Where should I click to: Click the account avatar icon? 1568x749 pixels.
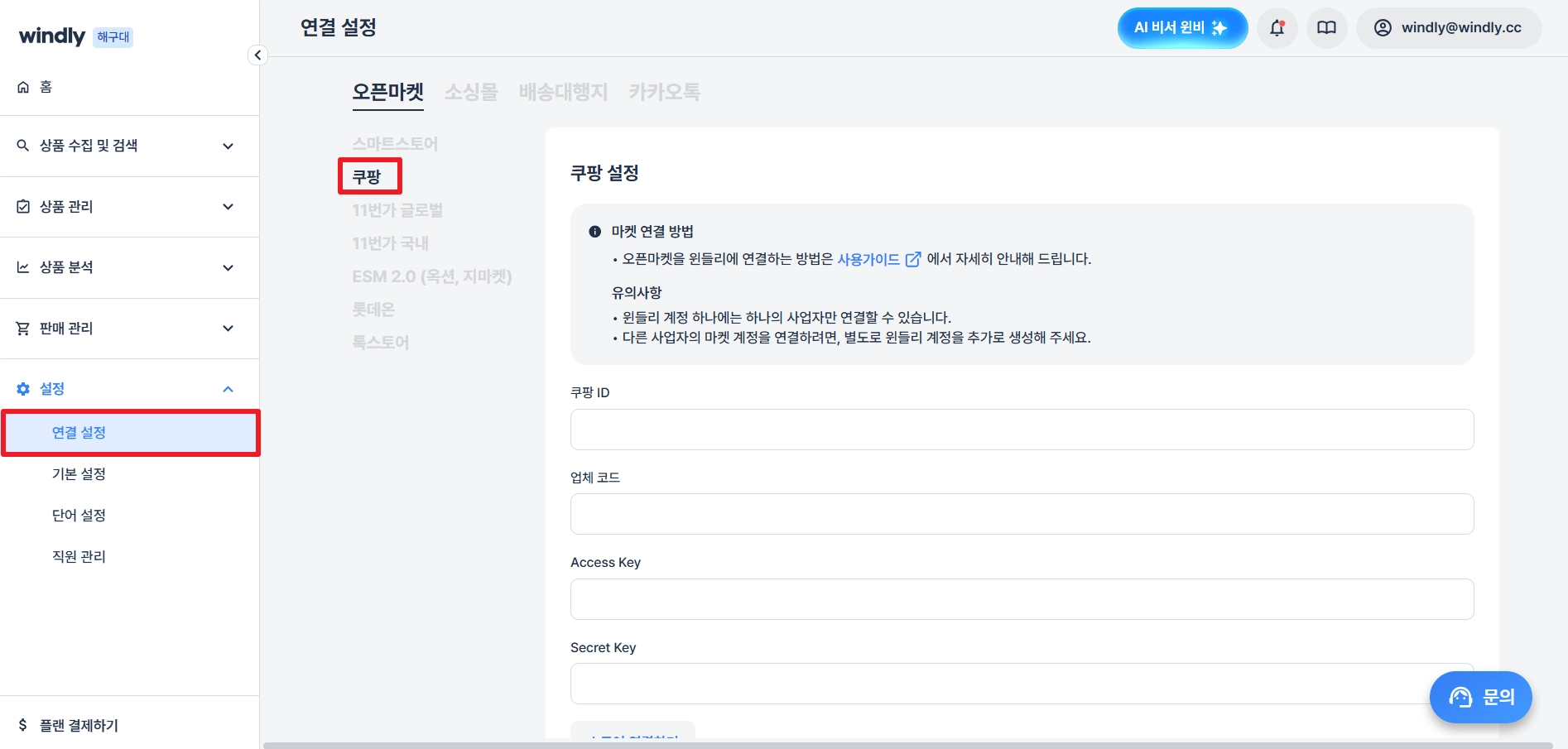click(x=1383, y=28)
